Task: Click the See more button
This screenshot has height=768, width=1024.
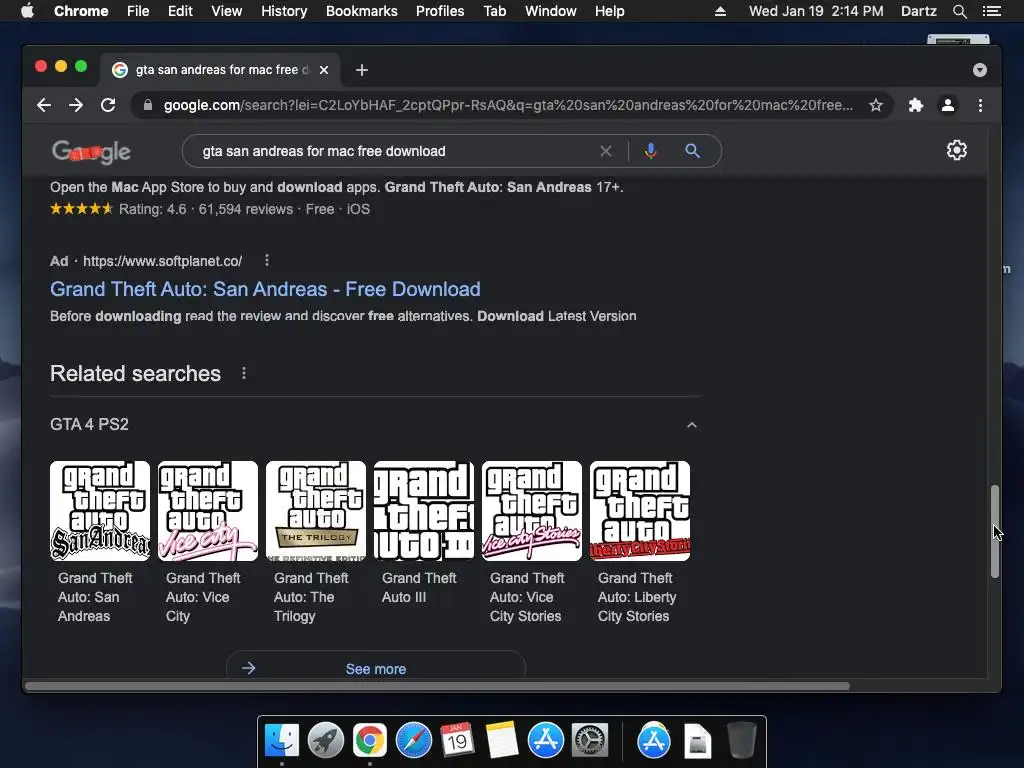Action: [x=376, y=669]
